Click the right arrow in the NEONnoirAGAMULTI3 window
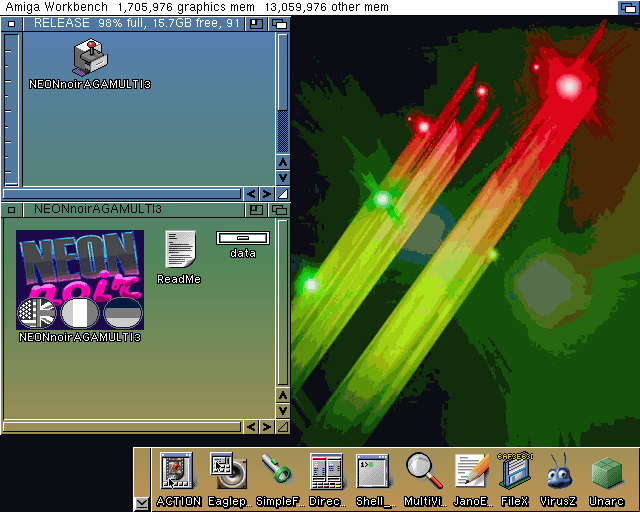The height and width of the screenshot is (512, 640). [x=267, y=427]
